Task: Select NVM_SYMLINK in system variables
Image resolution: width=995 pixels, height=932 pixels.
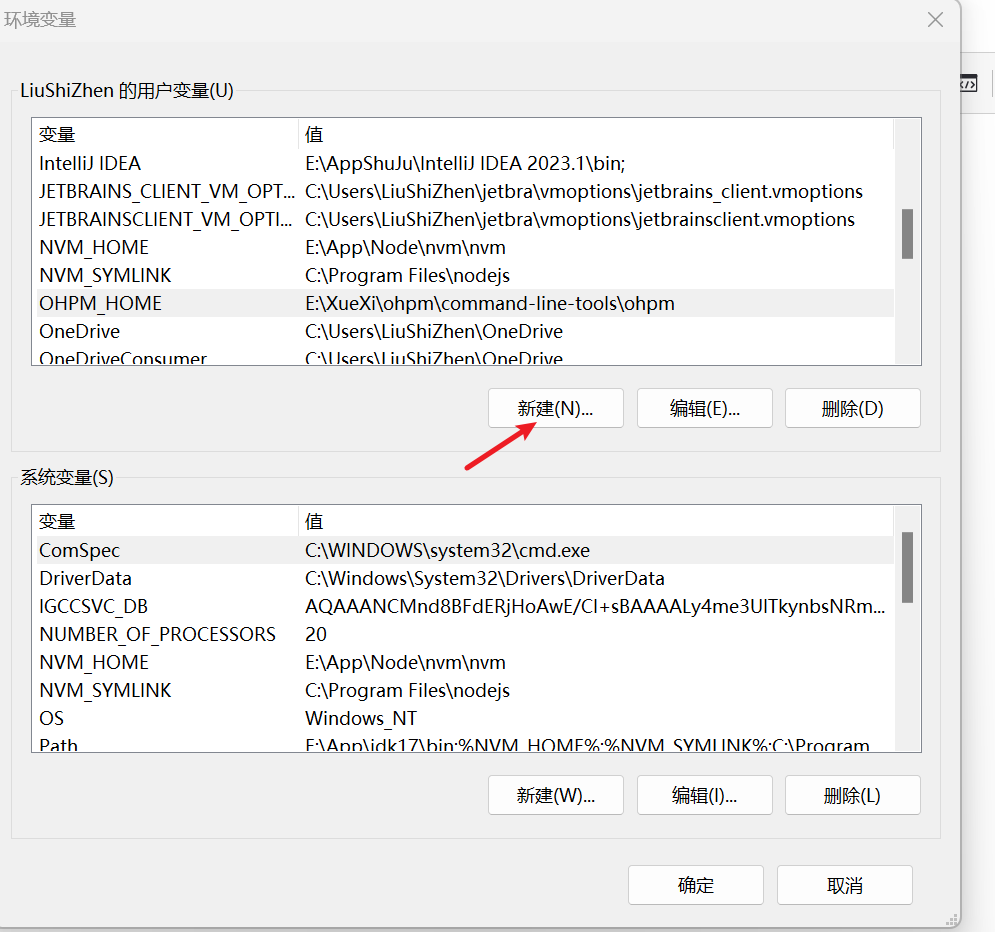Action: tap(463, 690)
